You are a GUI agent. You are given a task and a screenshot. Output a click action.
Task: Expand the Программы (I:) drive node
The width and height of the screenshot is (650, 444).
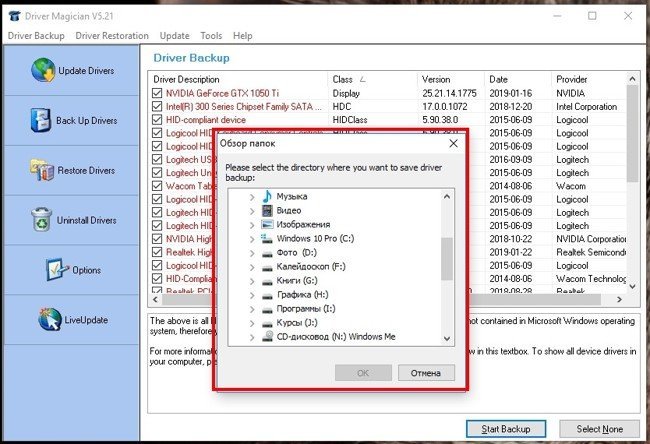[252, 309]
